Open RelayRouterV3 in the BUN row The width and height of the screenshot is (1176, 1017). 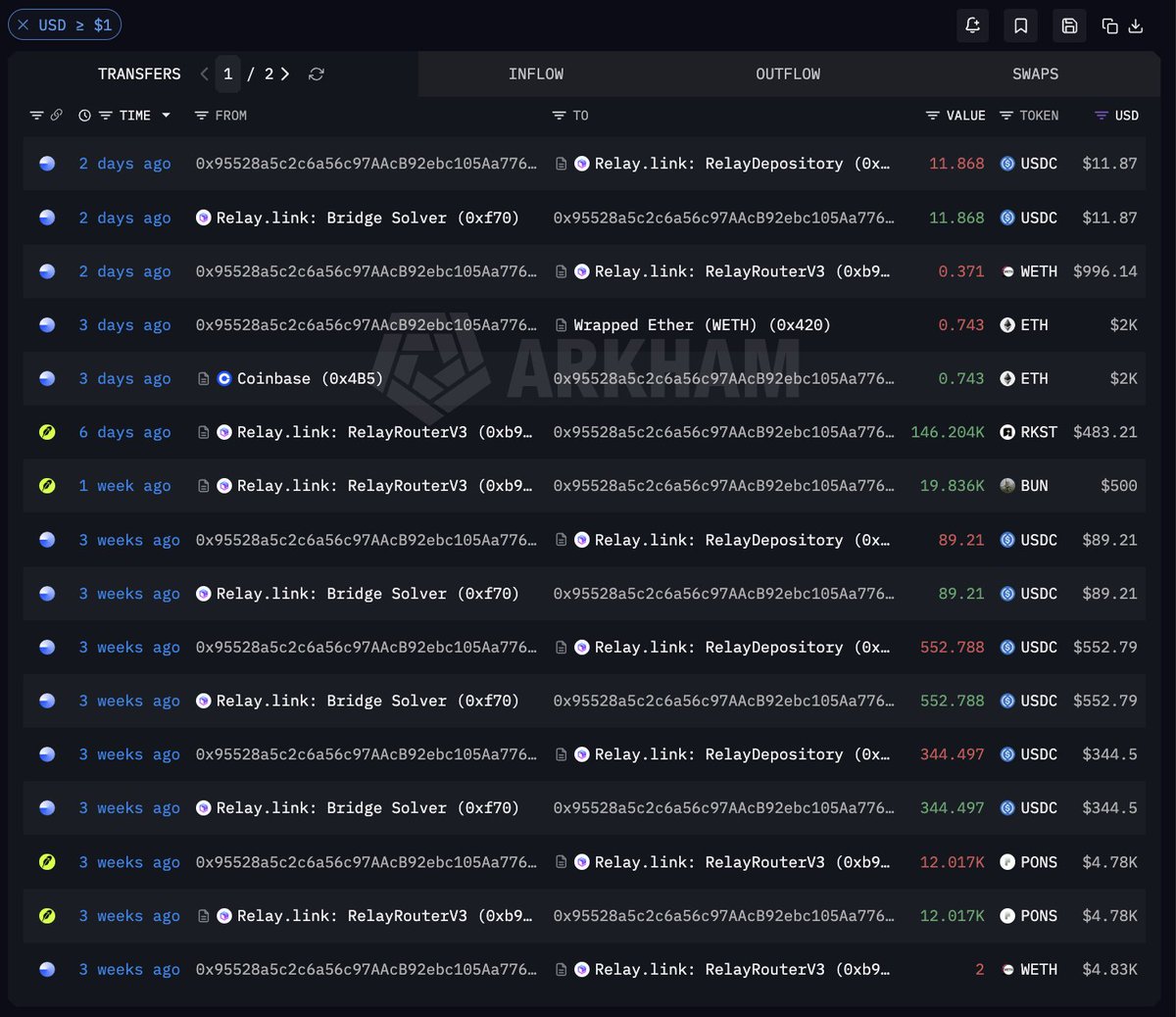[x=384, y=486]
